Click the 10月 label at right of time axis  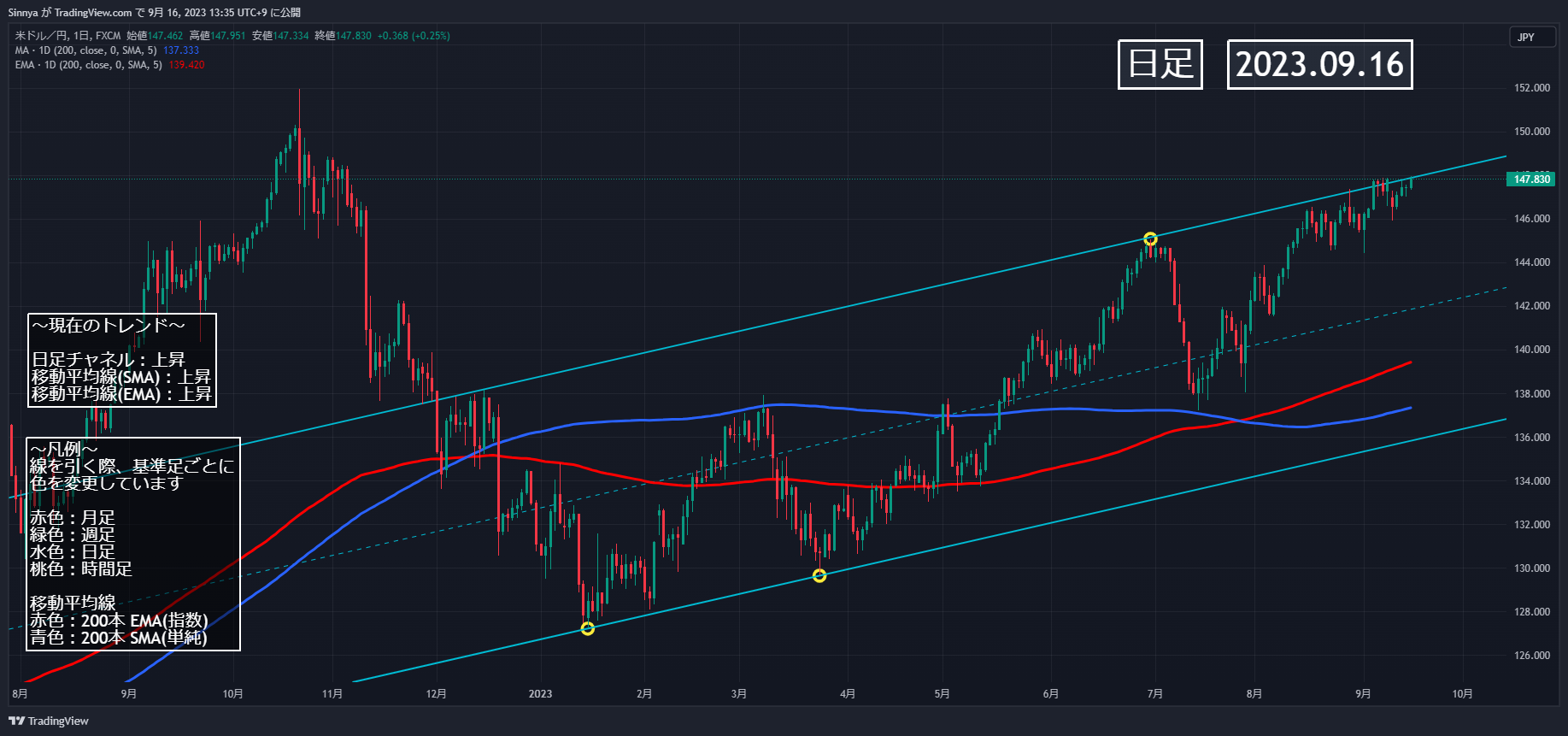coord(1462,693)
